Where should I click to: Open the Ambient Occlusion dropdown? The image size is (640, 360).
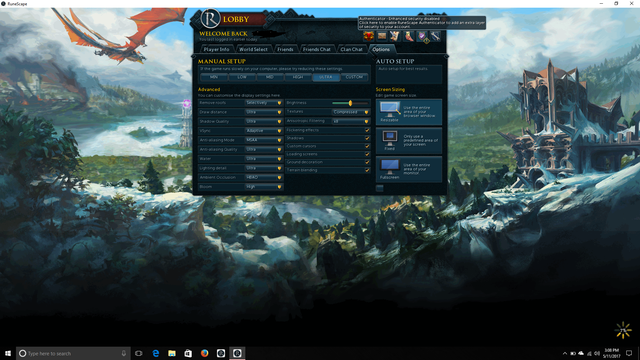tap(264, 178)
